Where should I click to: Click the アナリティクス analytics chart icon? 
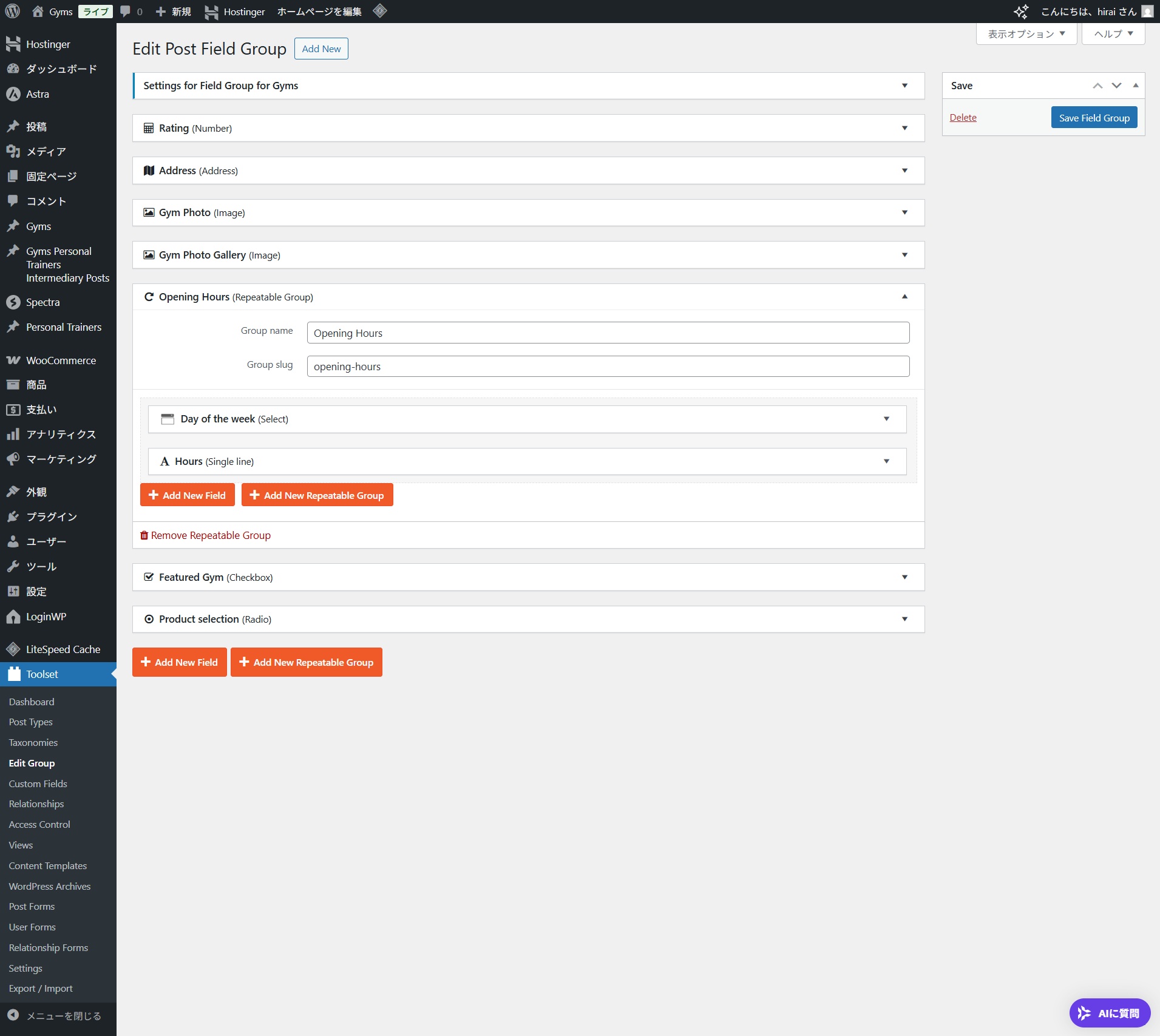13,435
